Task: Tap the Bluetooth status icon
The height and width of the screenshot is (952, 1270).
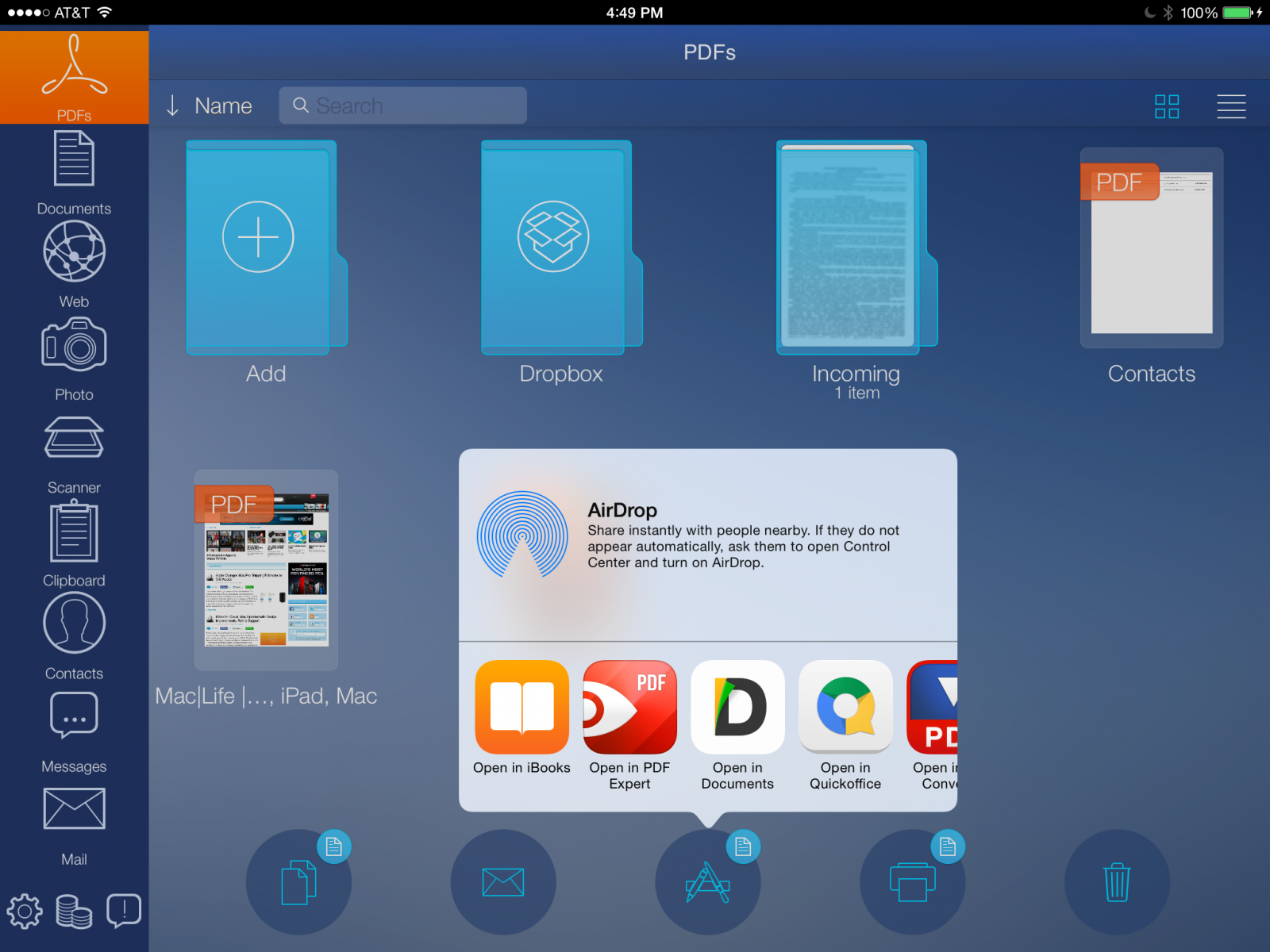Action: (1168, 13)
